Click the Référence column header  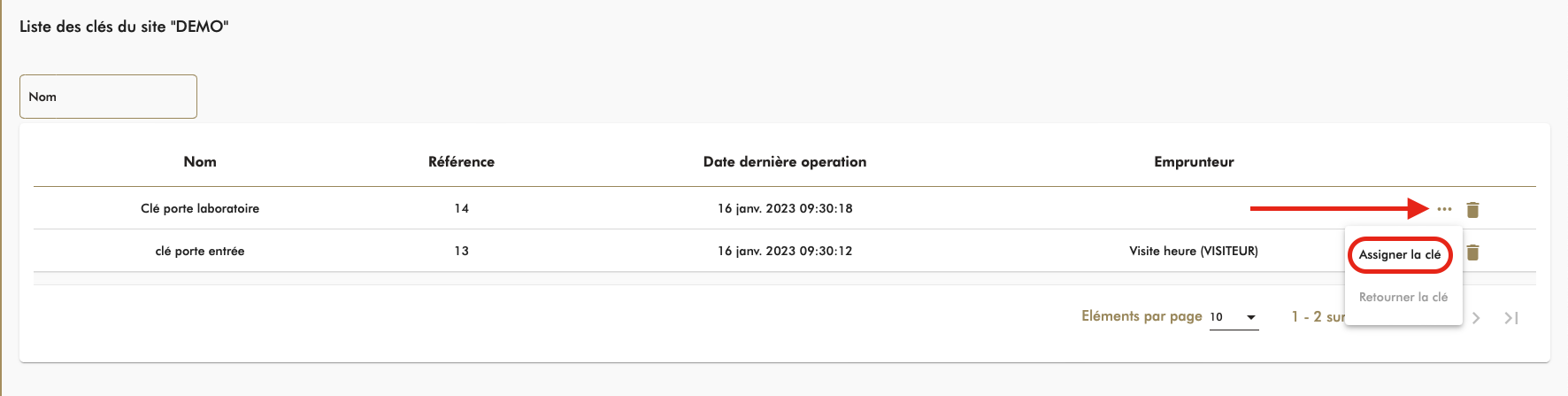[461, 162]
